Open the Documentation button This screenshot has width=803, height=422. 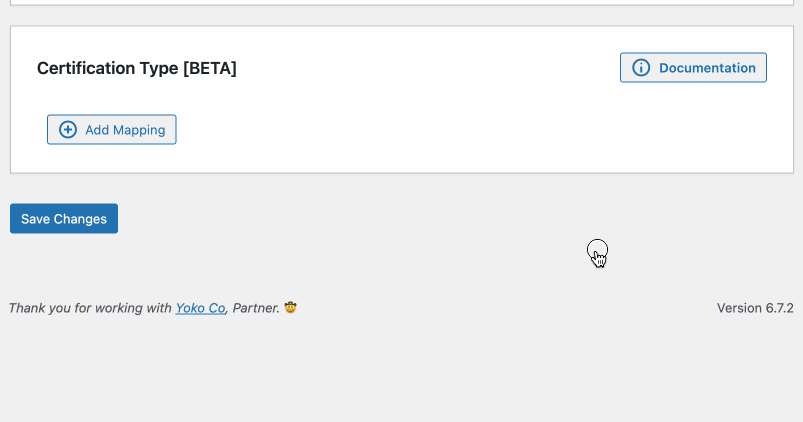(693, 68)
